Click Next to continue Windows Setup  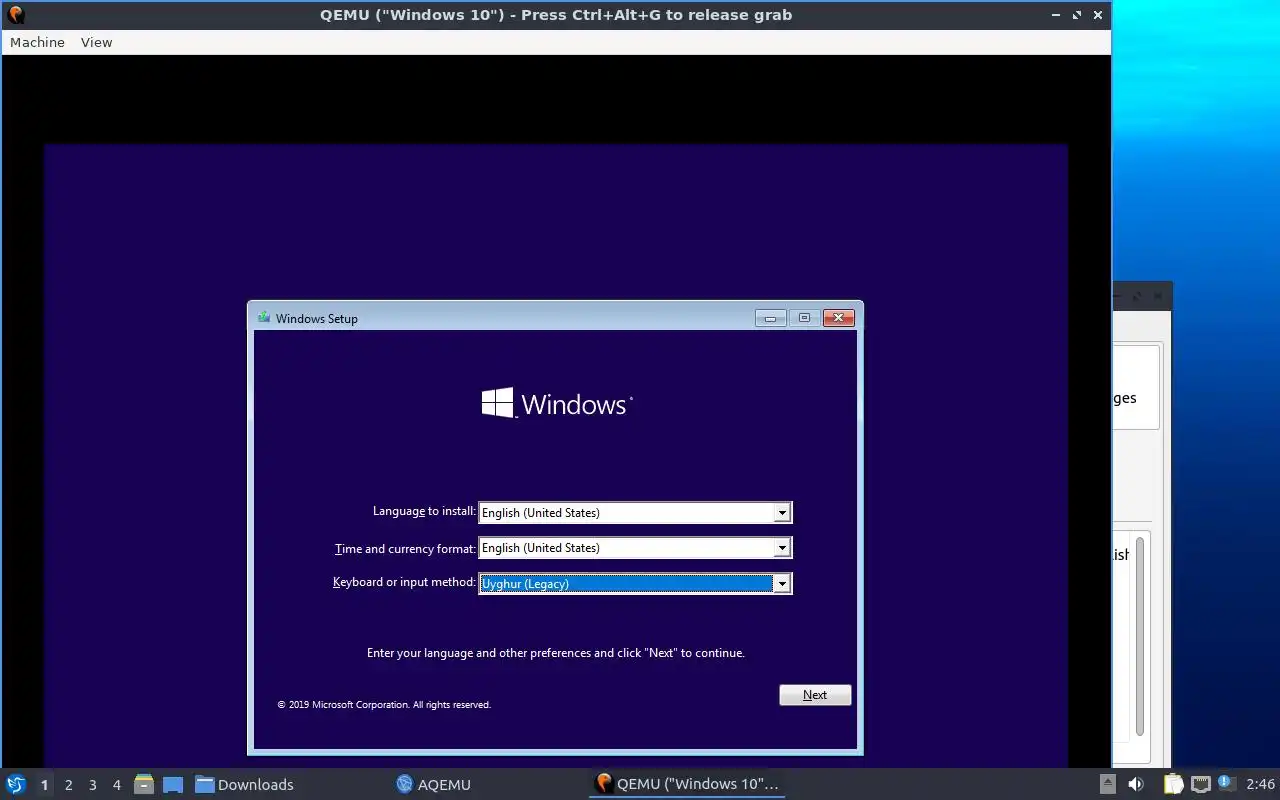(x=815, y=695)
